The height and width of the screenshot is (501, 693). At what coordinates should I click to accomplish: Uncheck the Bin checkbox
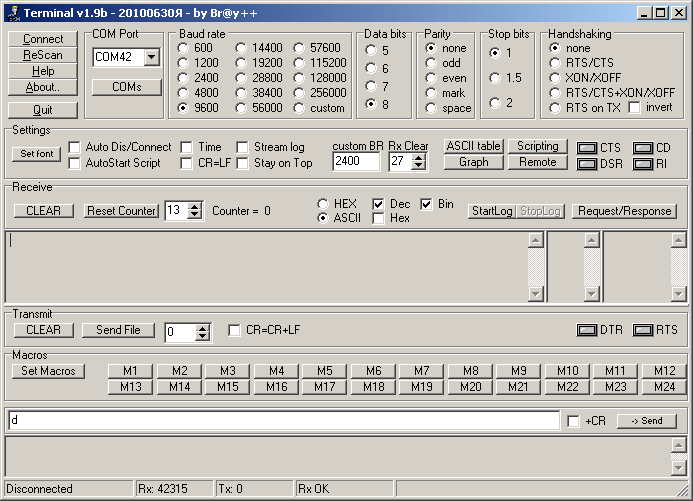426,204
